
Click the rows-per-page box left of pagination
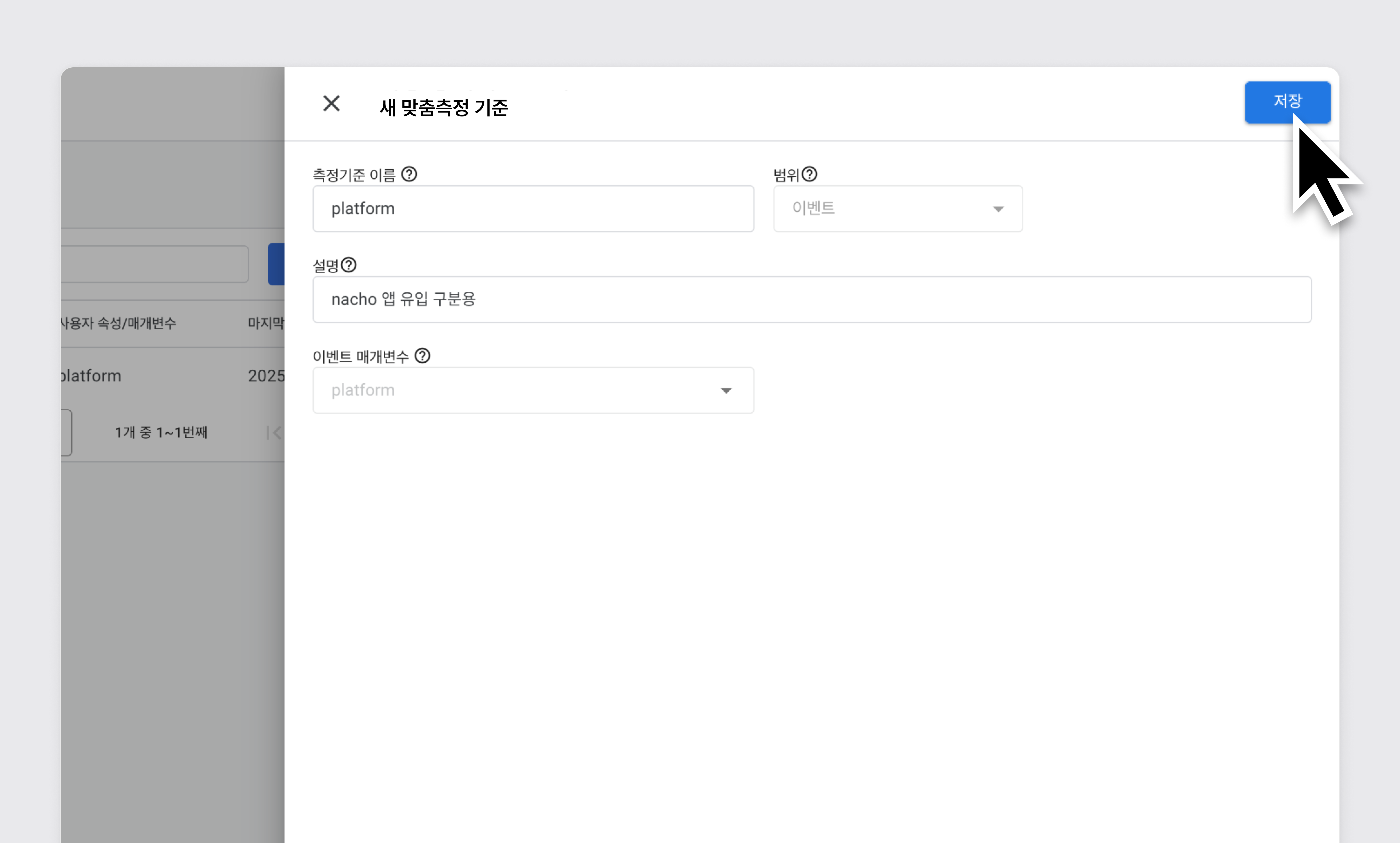66,433
